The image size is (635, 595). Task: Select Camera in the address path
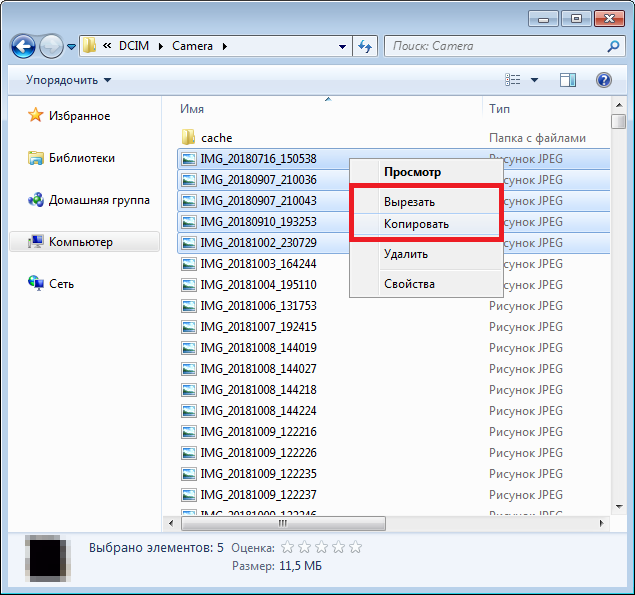192,46
